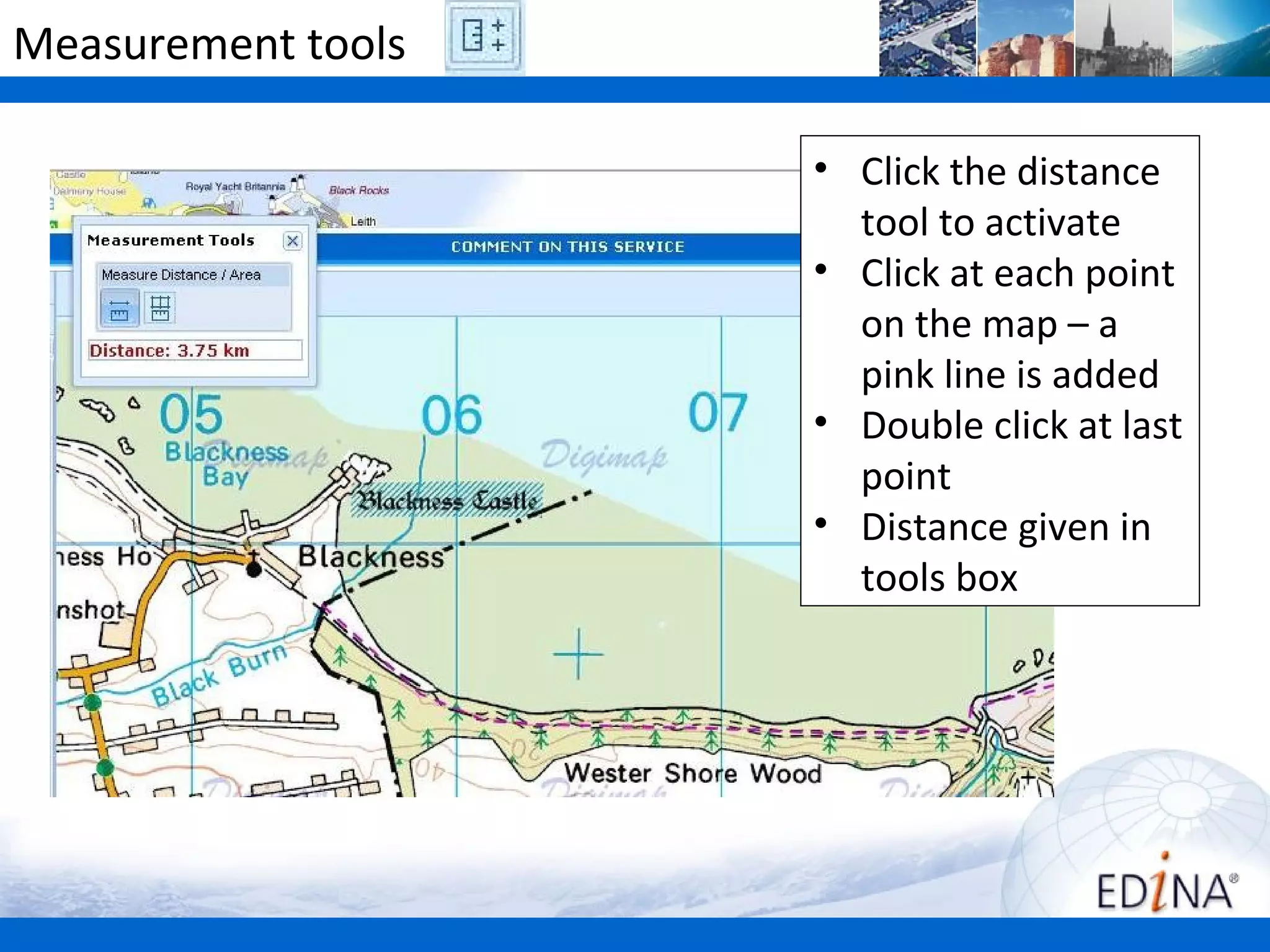The width and height of the screenshot is (1270, 952).
Task: Close the Measurement Tools panel
Action: [x=293, y=240]
